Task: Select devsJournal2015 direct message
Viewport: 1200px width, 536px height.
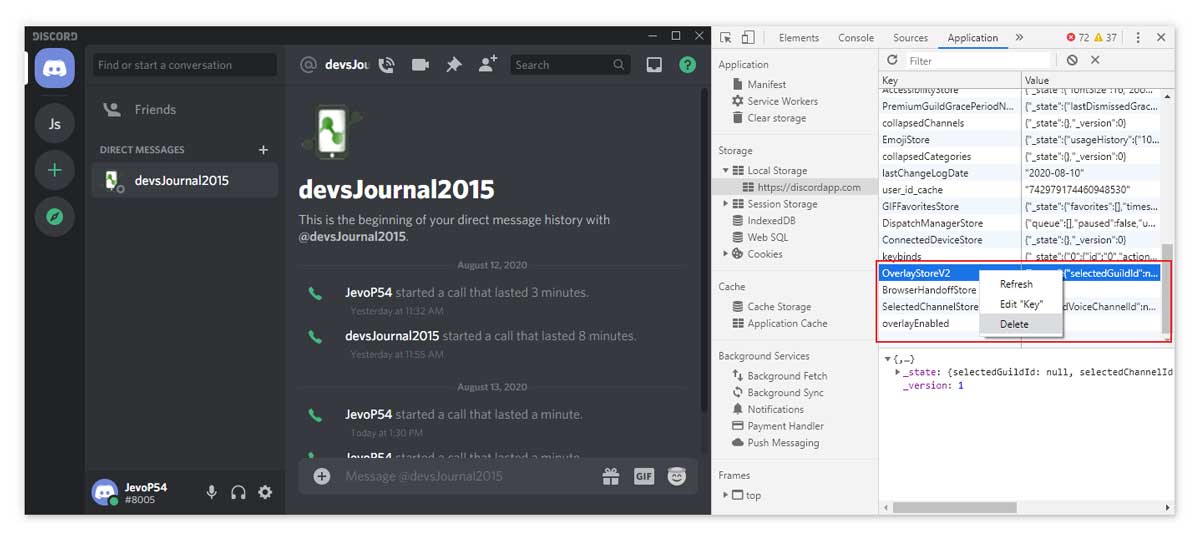Action: pos(185,181)
